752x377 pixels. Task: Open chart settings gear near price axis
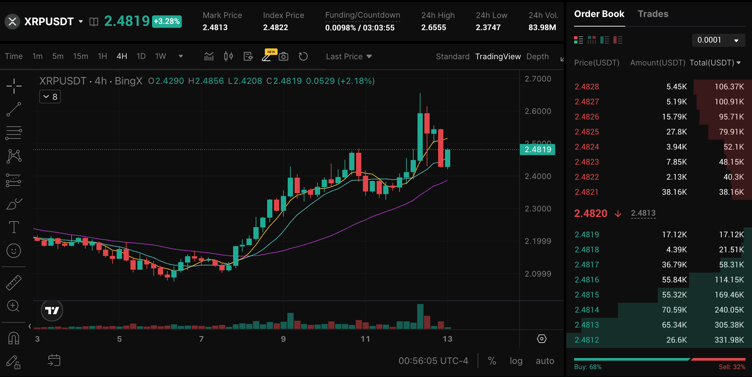541,339
